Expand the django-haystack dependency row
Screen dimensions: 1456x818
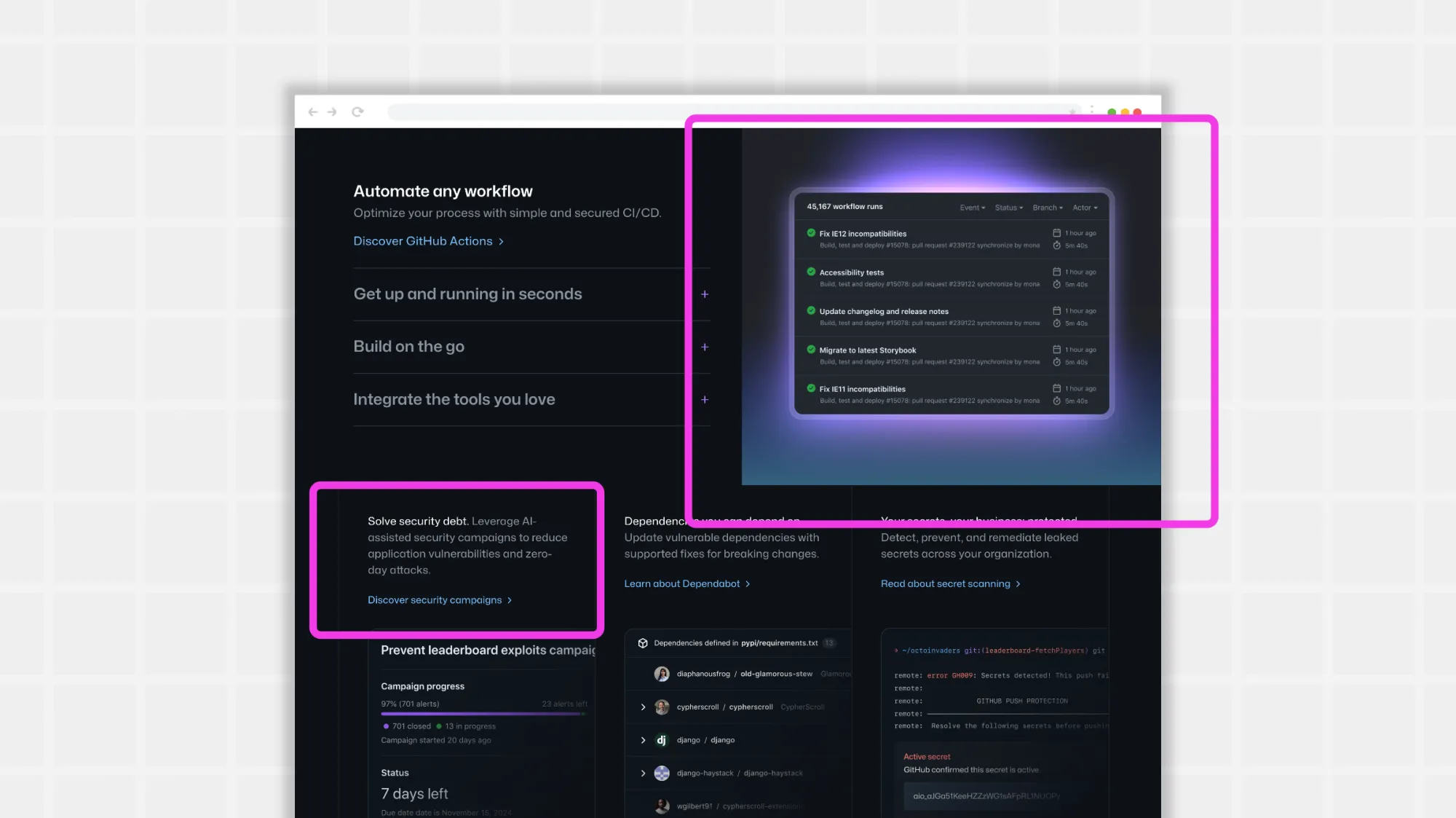click(643, 774)
